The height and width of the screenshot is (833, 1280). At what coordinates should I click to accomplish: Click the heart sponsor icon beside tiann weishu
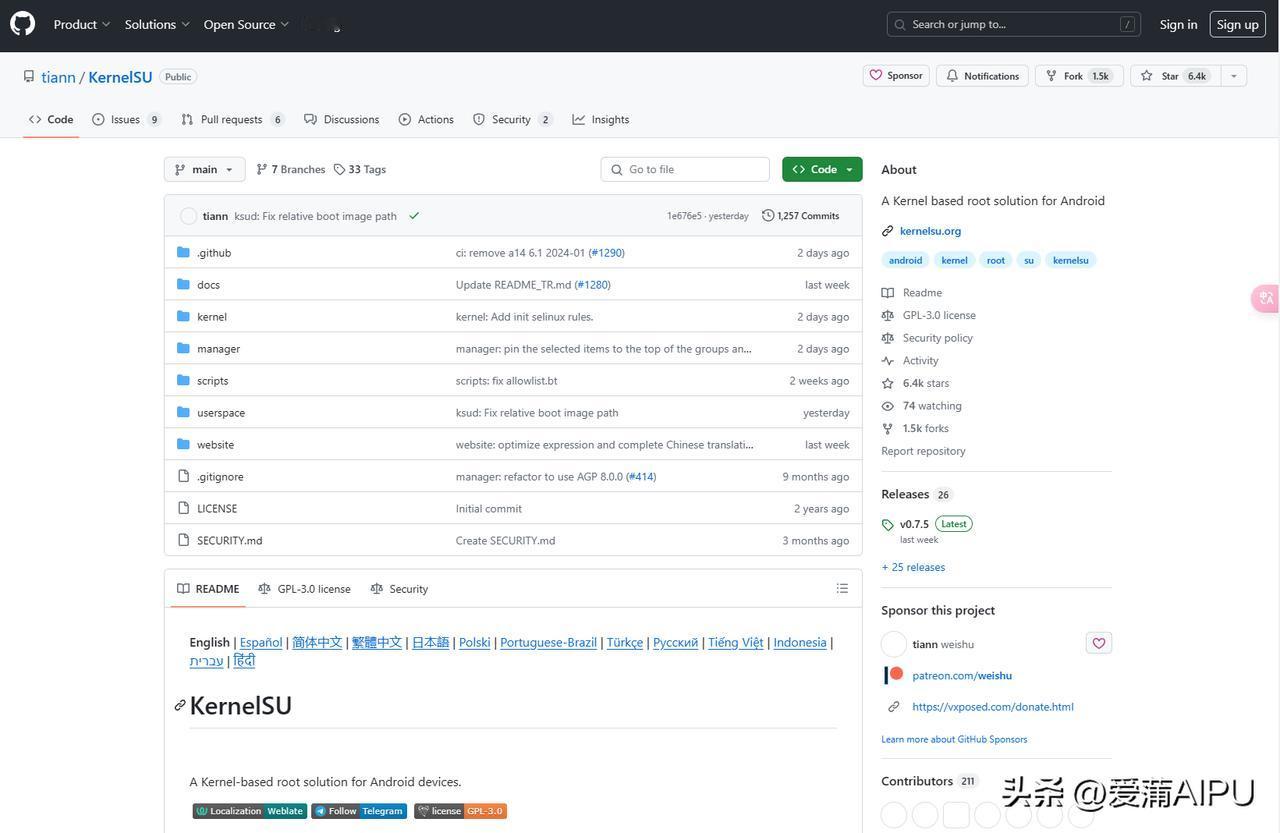(1099, 643)
